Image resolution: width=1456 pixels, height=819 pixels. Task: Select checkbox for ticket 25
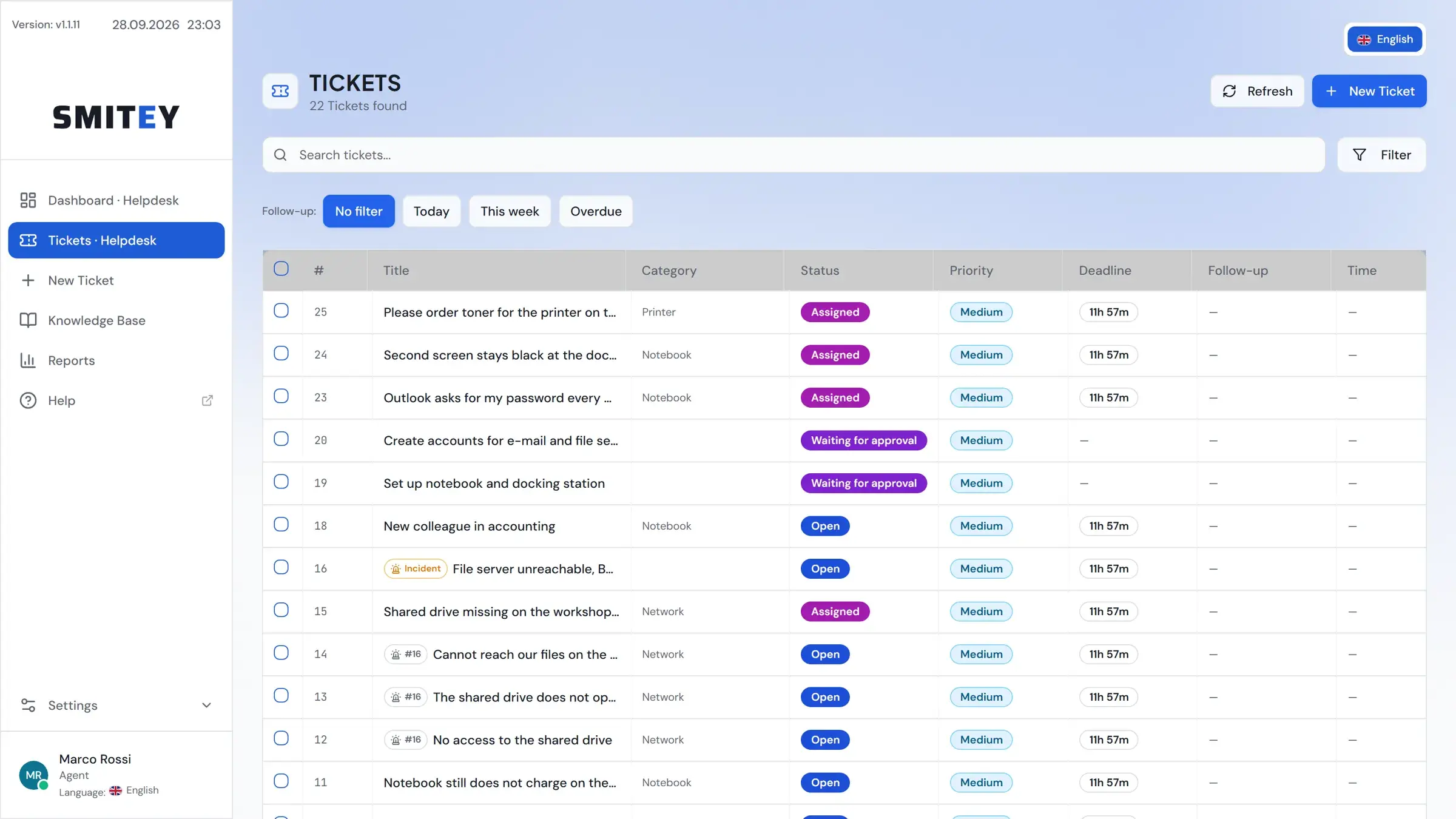[281, 311]
